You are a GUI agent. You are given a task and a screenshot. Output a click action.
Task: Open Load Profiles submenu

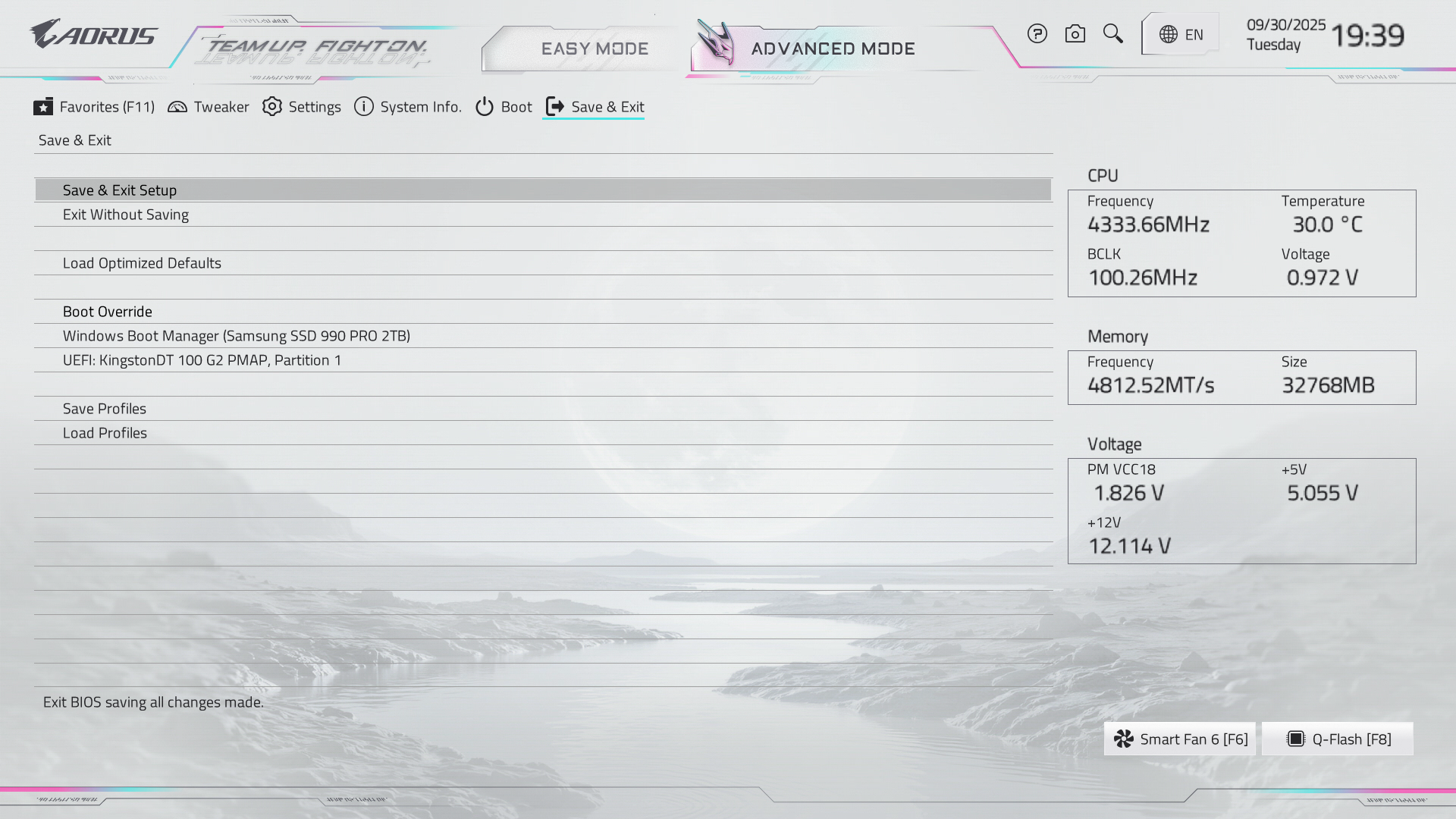pyautogui.click(x=105, y=433)
